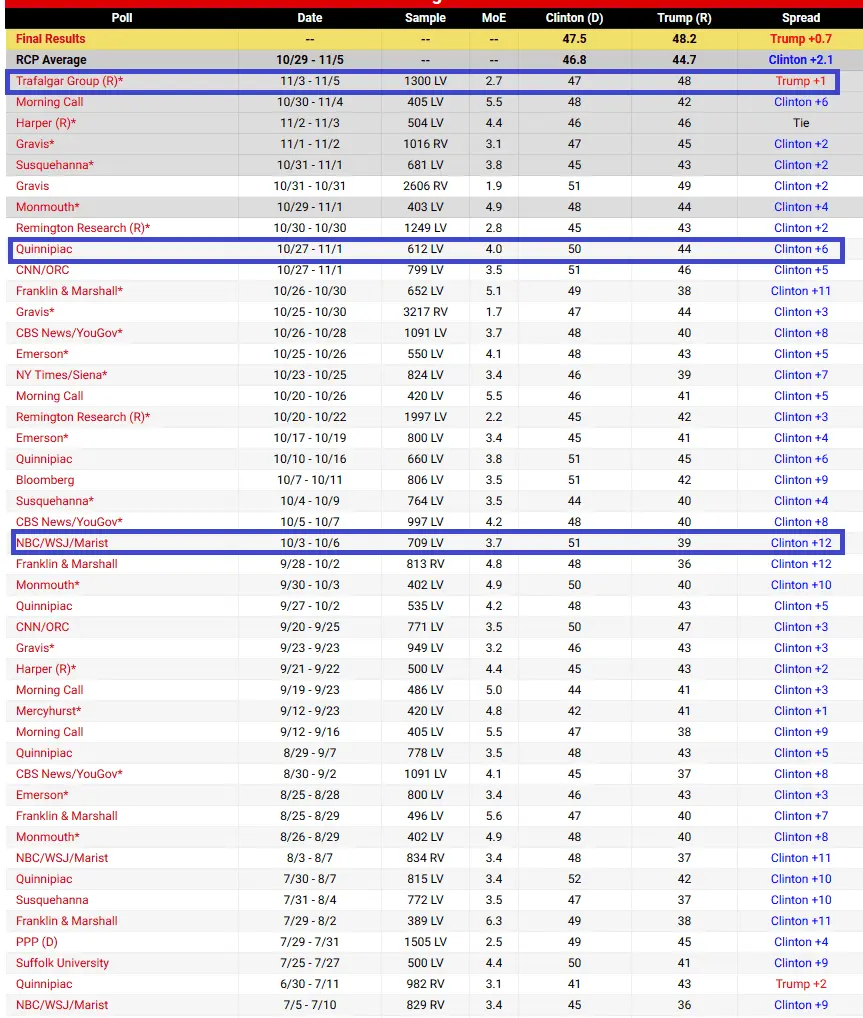Open Susquehanna poll dated 7/31 - 8/4
The image size is (863, 1018).
point(52,900)
